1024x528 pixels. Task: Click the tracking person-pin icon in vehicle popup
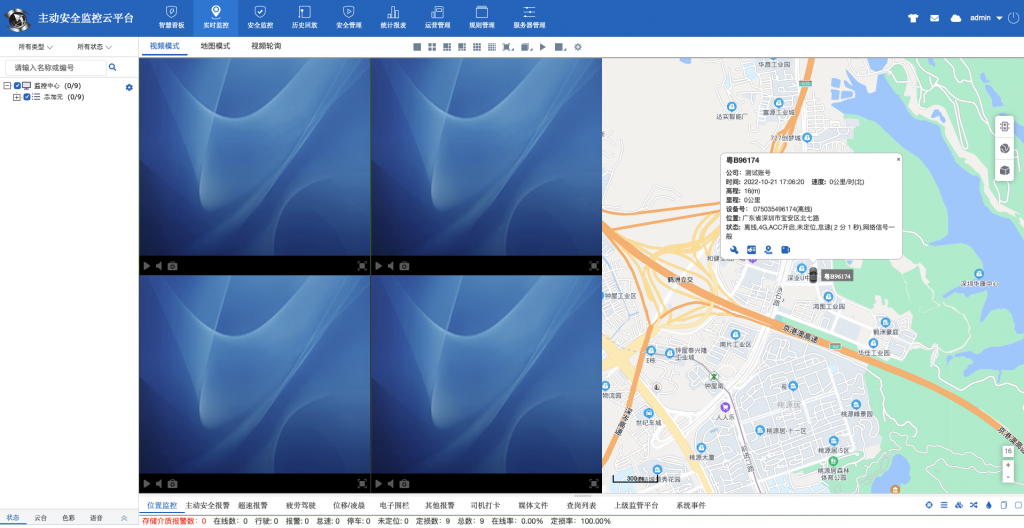coord(769,250)
